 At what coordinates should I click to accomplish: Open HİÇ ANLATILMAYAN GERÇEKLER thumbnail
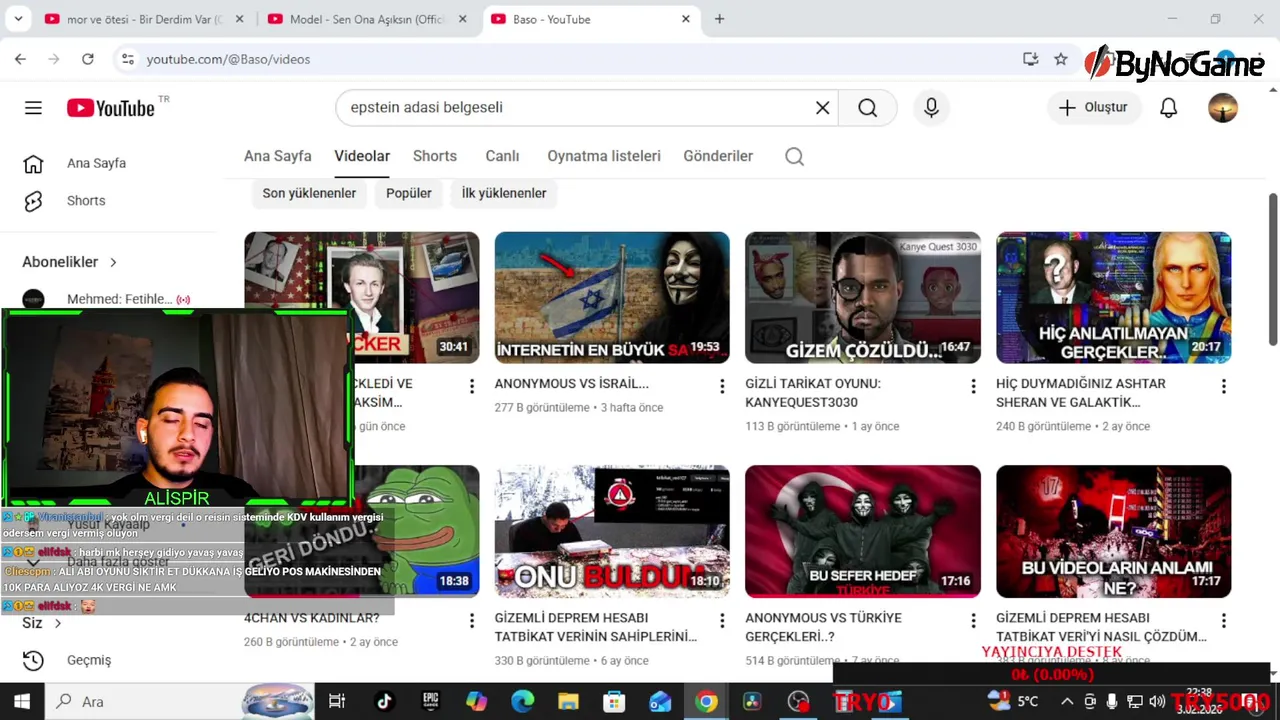click(1113, 297)
